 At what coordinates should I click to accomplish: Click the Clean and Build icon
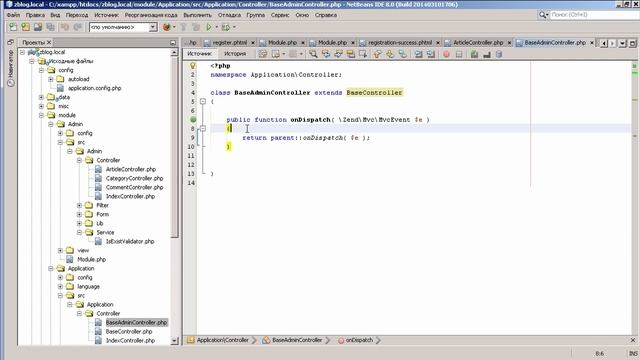point(196,27)
